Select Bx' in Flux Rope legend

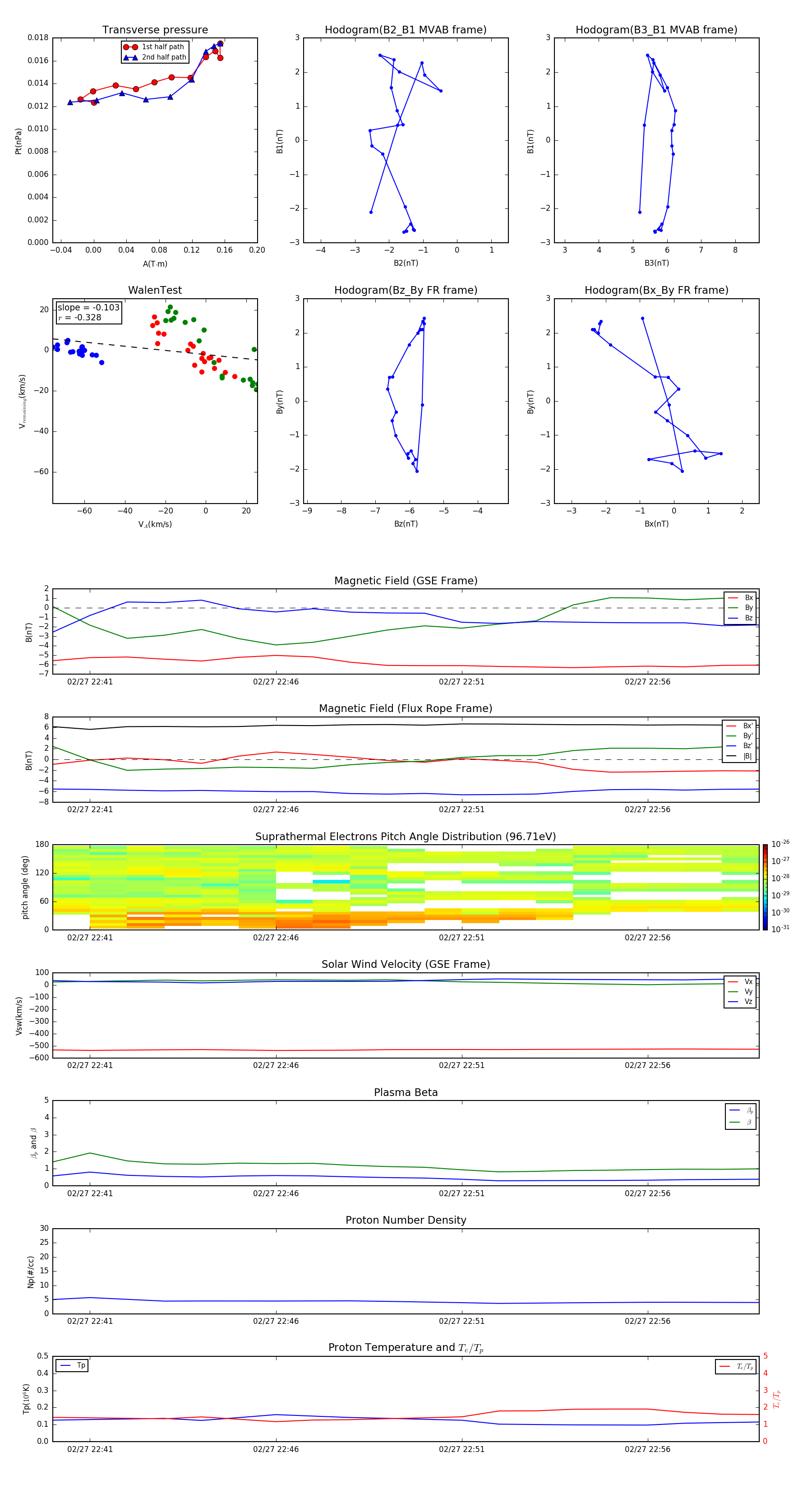coord(740,726)
